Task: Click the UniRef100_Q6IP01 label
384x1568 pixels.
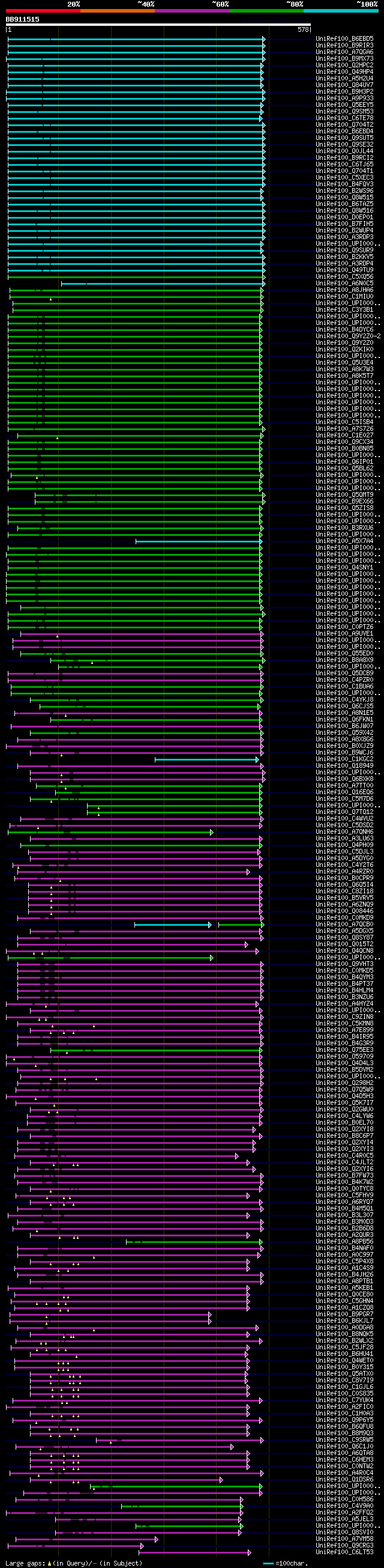Action: [x=344, y=462]
